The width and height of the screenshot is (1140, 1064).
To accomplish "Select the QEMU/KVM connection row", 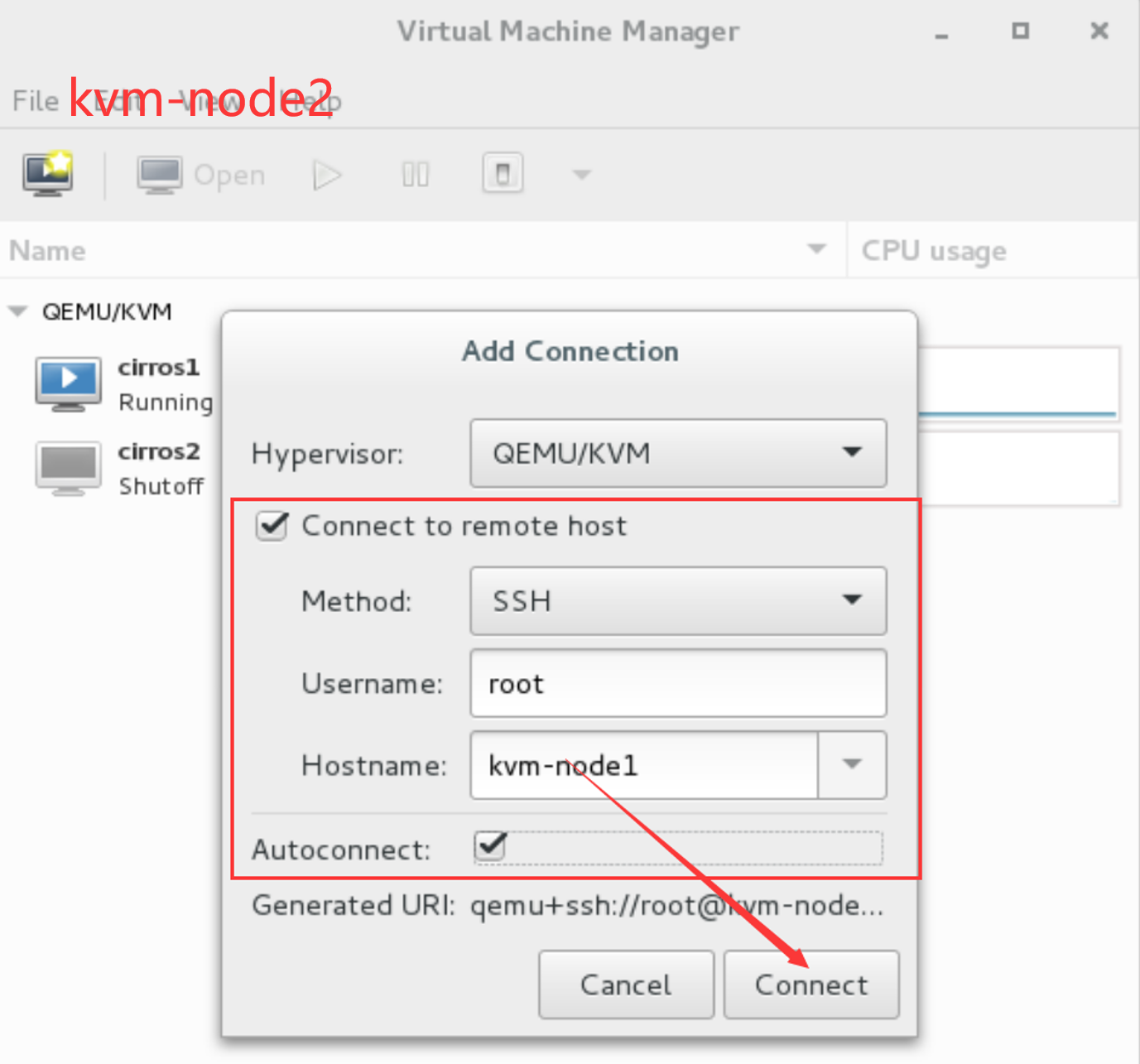I will pos(107,311).
